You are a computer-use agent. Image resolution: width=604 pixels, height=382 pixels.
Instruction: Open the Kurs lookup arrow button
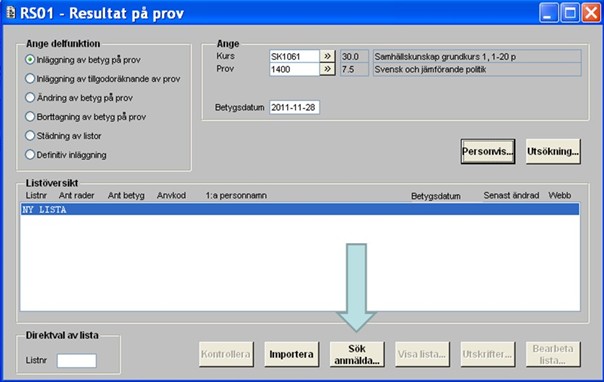pos(327,56)
